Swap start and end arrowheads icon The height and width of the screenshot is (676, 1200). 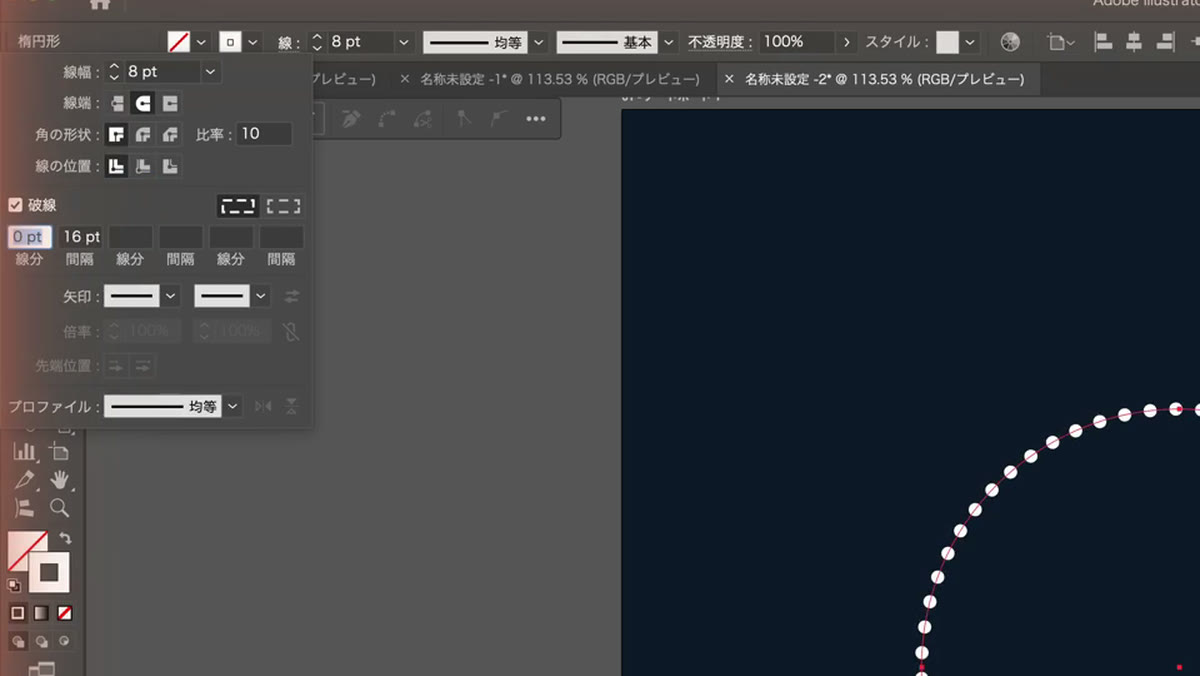pyautogui.click(x=292, y=296)
